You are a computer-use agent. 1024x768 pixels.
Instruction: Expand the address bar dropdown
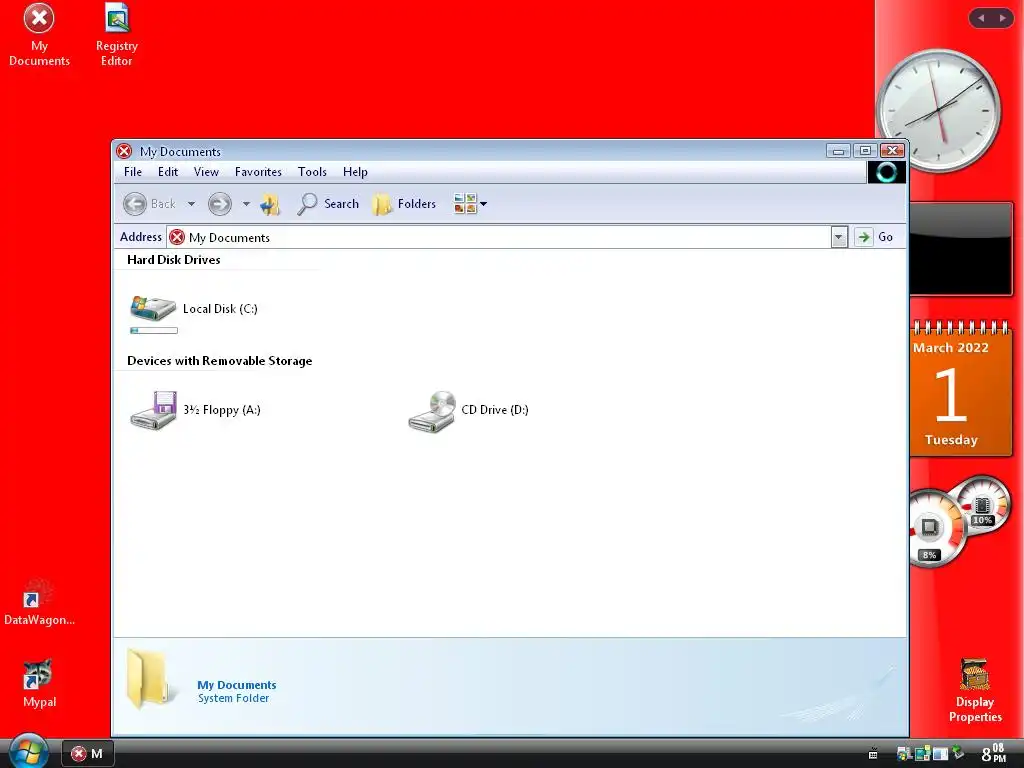click(x=839, y=237)
